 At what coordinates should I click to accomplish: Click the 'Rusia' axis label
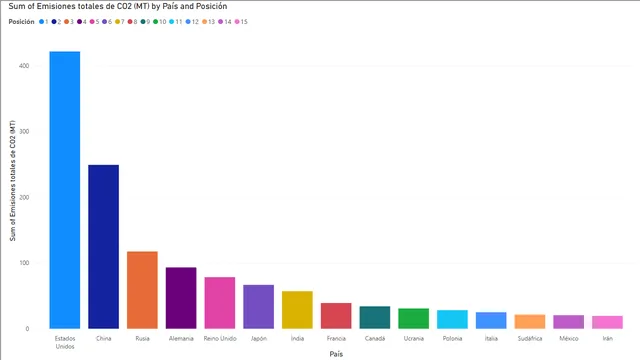142,338
